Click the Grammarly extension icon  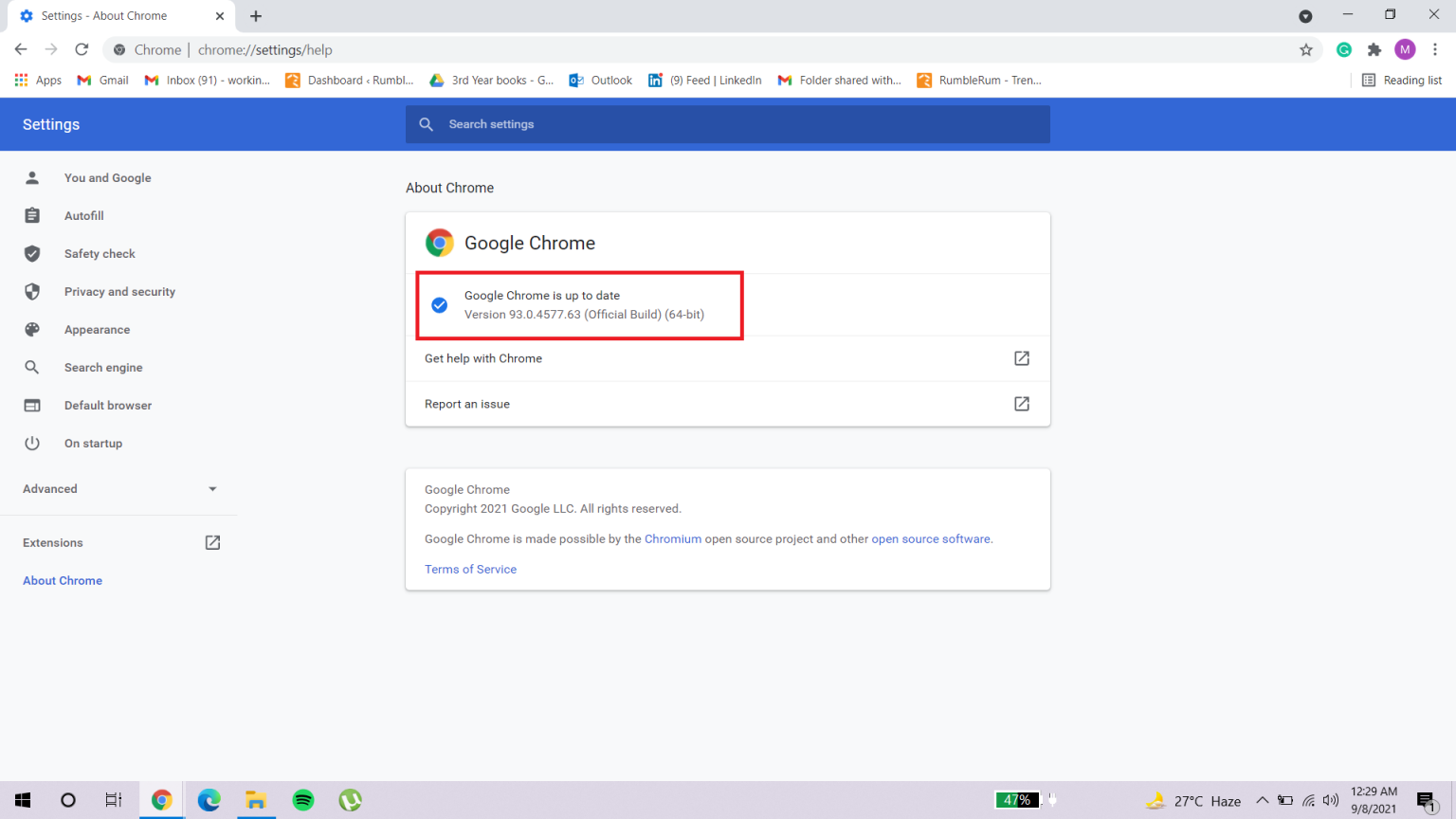tap(1343, 49)
